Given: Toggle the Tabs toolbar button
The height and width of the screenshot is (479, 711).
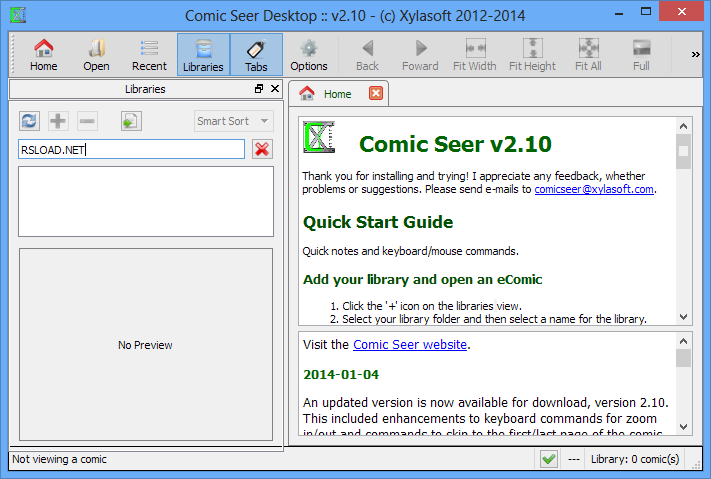Looking at the screenshot, I should [x=256, y=54].
